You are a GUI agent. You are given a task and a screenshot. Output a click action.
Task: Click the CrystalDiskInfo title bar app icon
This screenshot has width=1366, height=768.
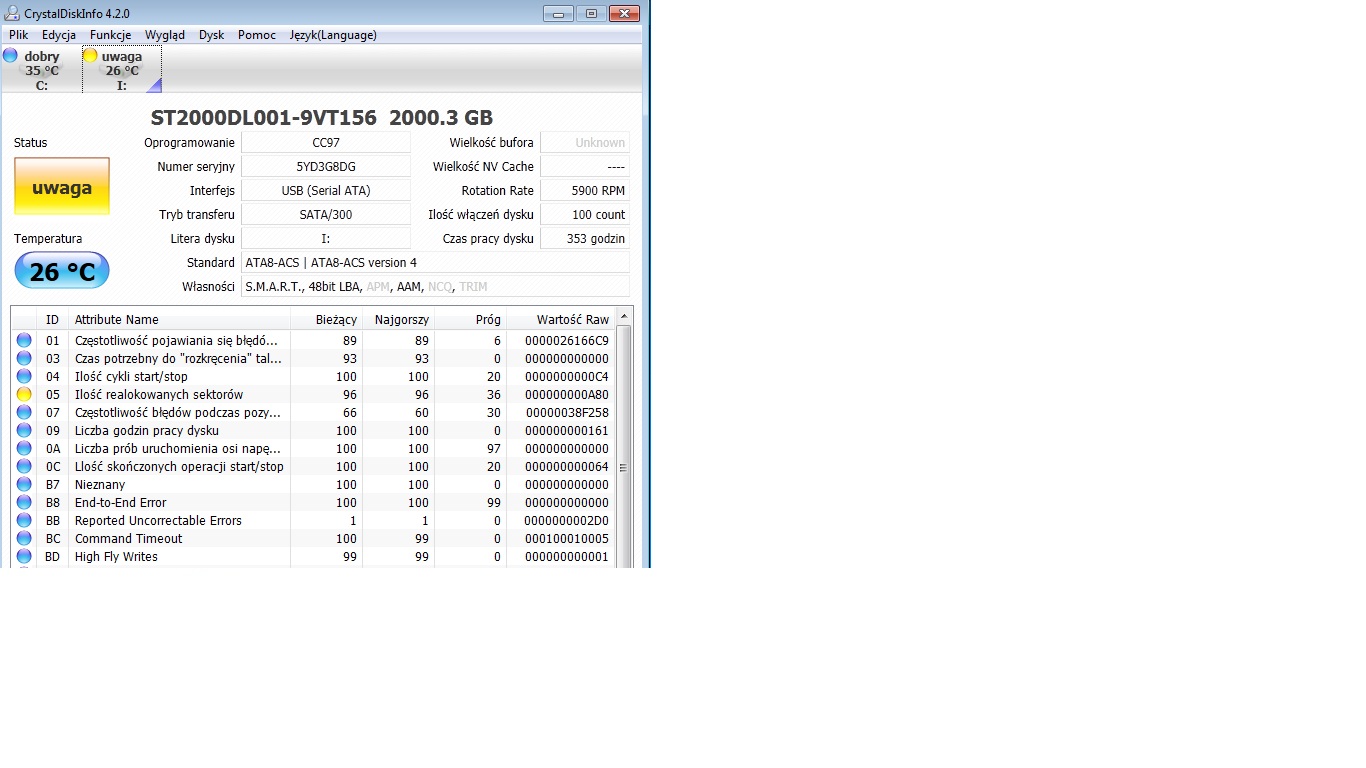(x=11, y=13)
